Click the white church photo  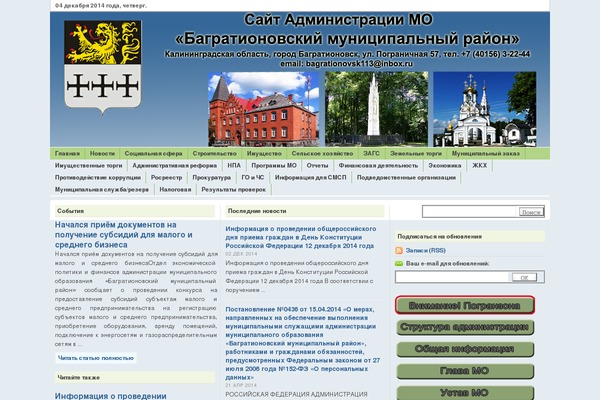[484, 109]
